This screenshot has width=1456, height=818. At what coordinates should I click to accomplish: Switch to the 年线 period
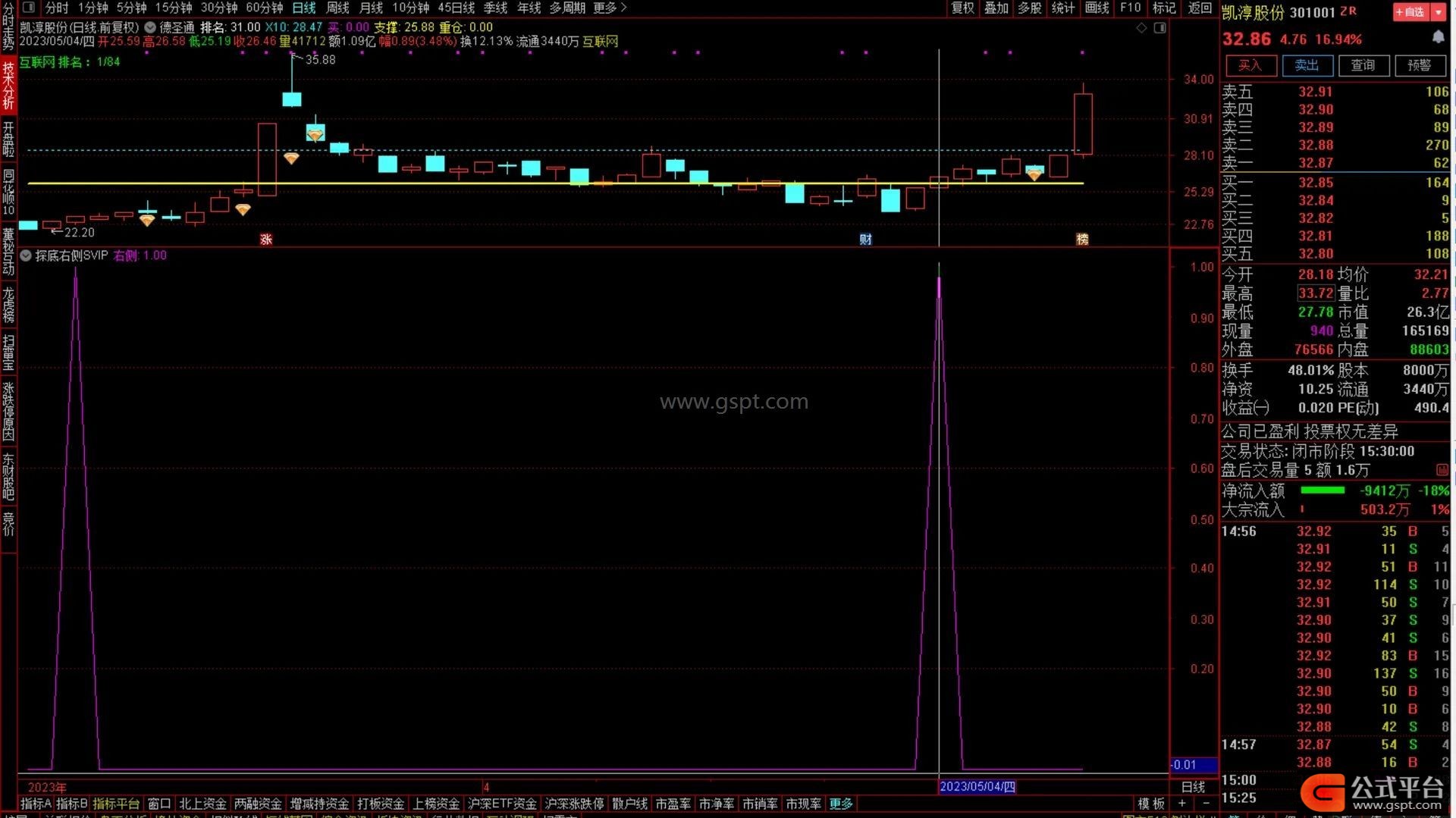tap(529, 8)
